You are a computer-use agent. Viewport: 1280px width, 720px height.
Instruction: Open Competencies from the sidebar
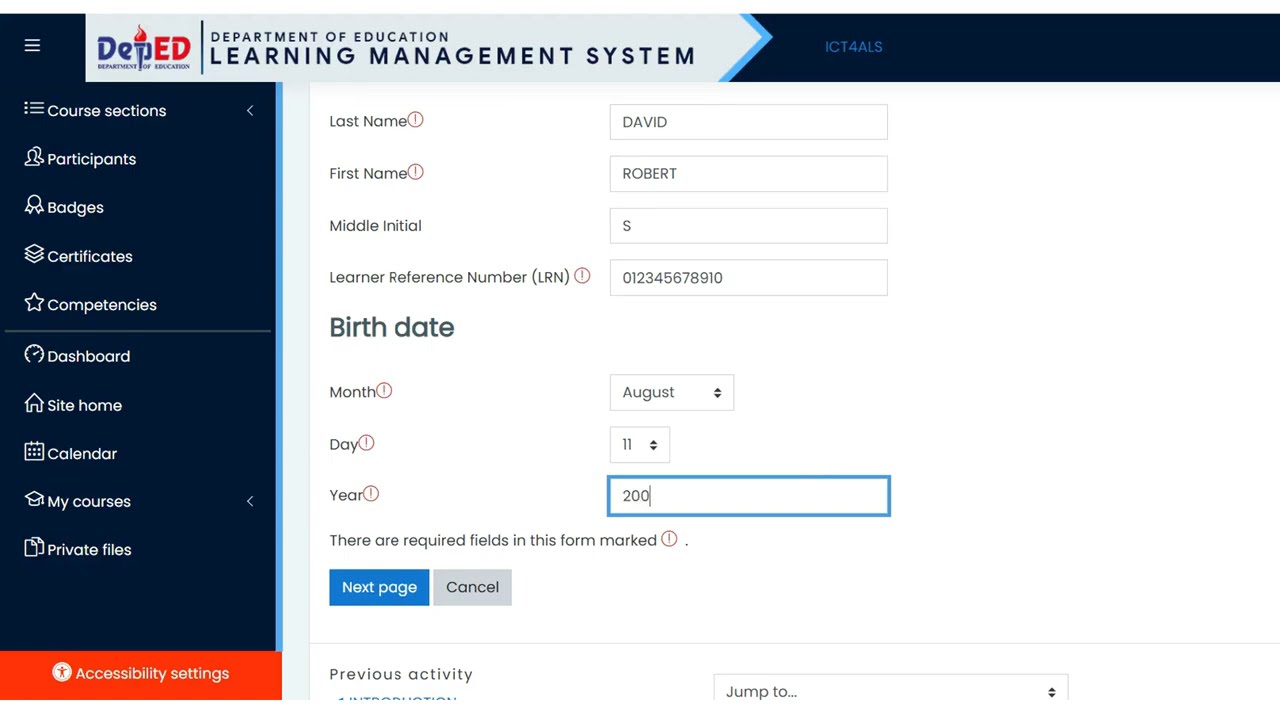pyautogui.click(x=102, y=304)
